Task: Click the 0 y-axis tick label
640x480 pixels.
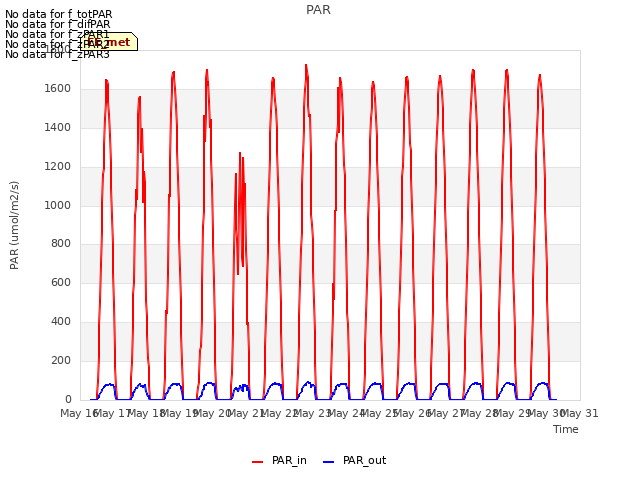Action: pos(68,399)
